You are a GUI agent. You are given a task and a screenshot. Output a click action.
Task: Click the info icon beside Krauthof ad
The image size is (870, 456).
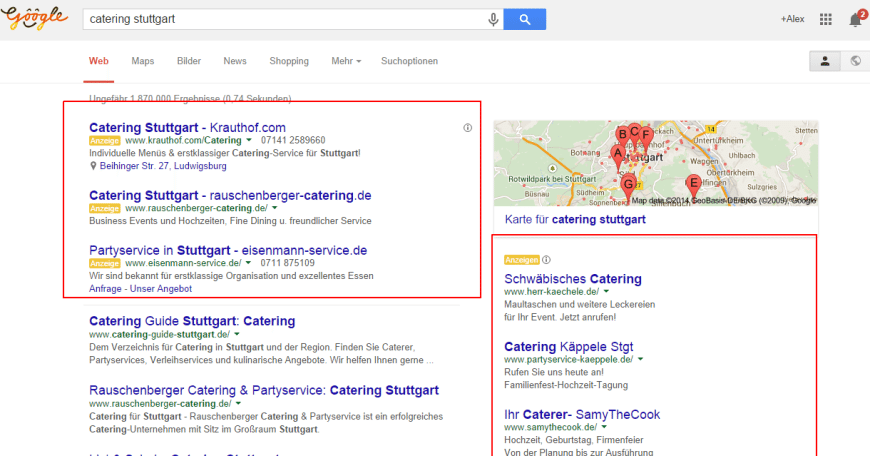(x=467, y=128)
